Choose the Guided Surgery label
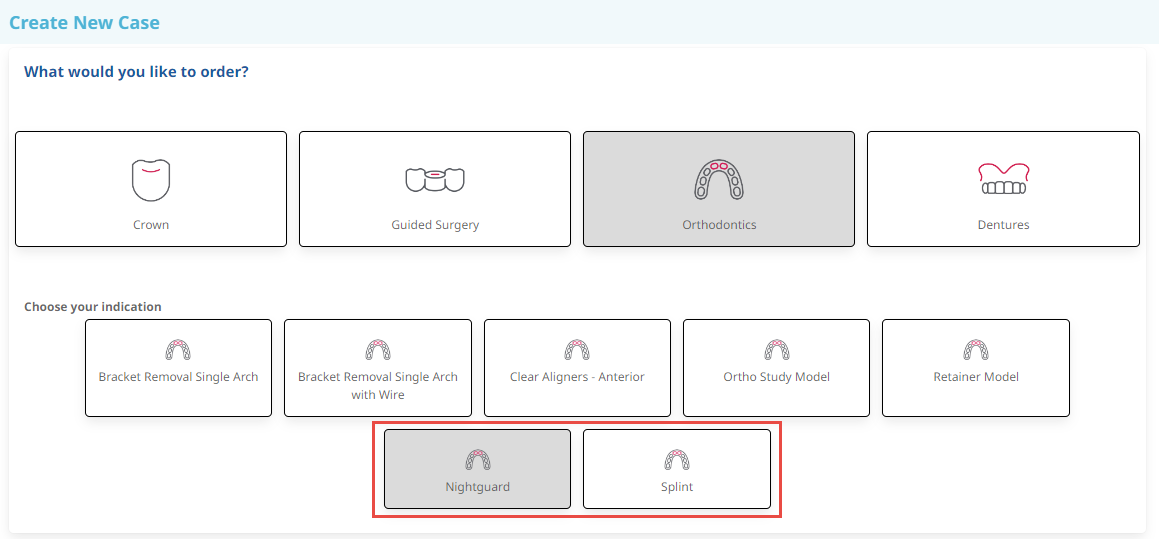 [x=435, y=225]
